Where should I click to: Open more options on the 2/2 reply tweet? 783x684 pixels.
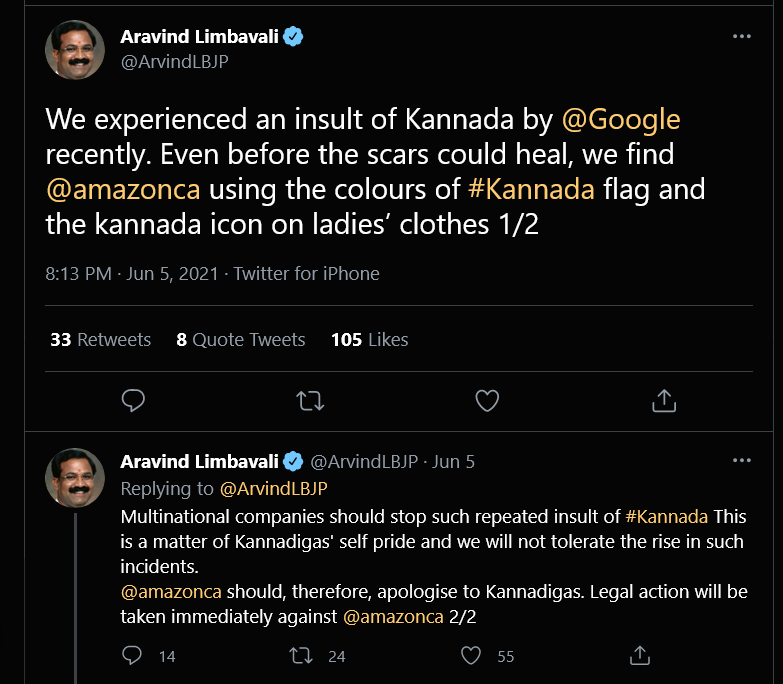pyautogui.click(x=741, y=461)
